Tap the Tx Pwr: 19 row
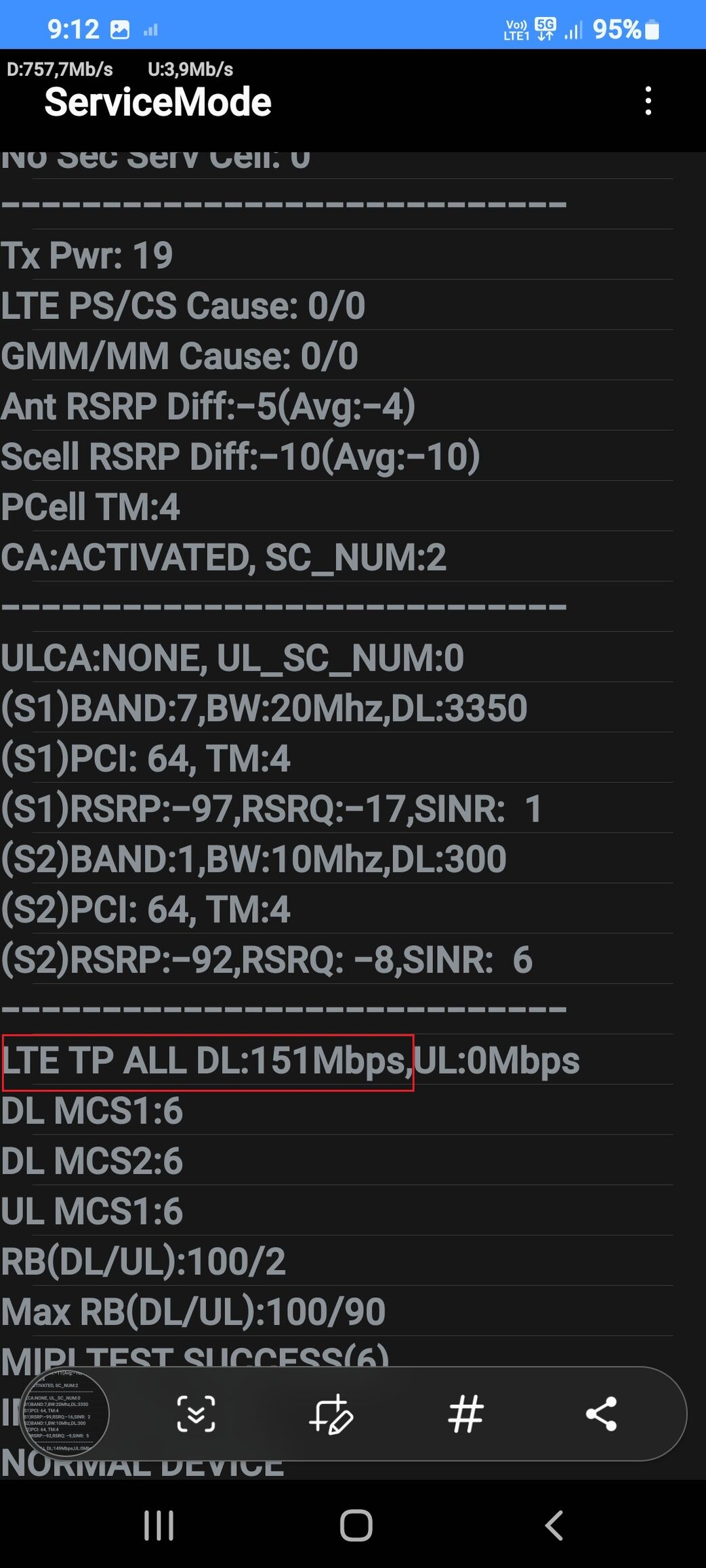The width and height of the screenshot is (706, 1568). tap(337, 255)
